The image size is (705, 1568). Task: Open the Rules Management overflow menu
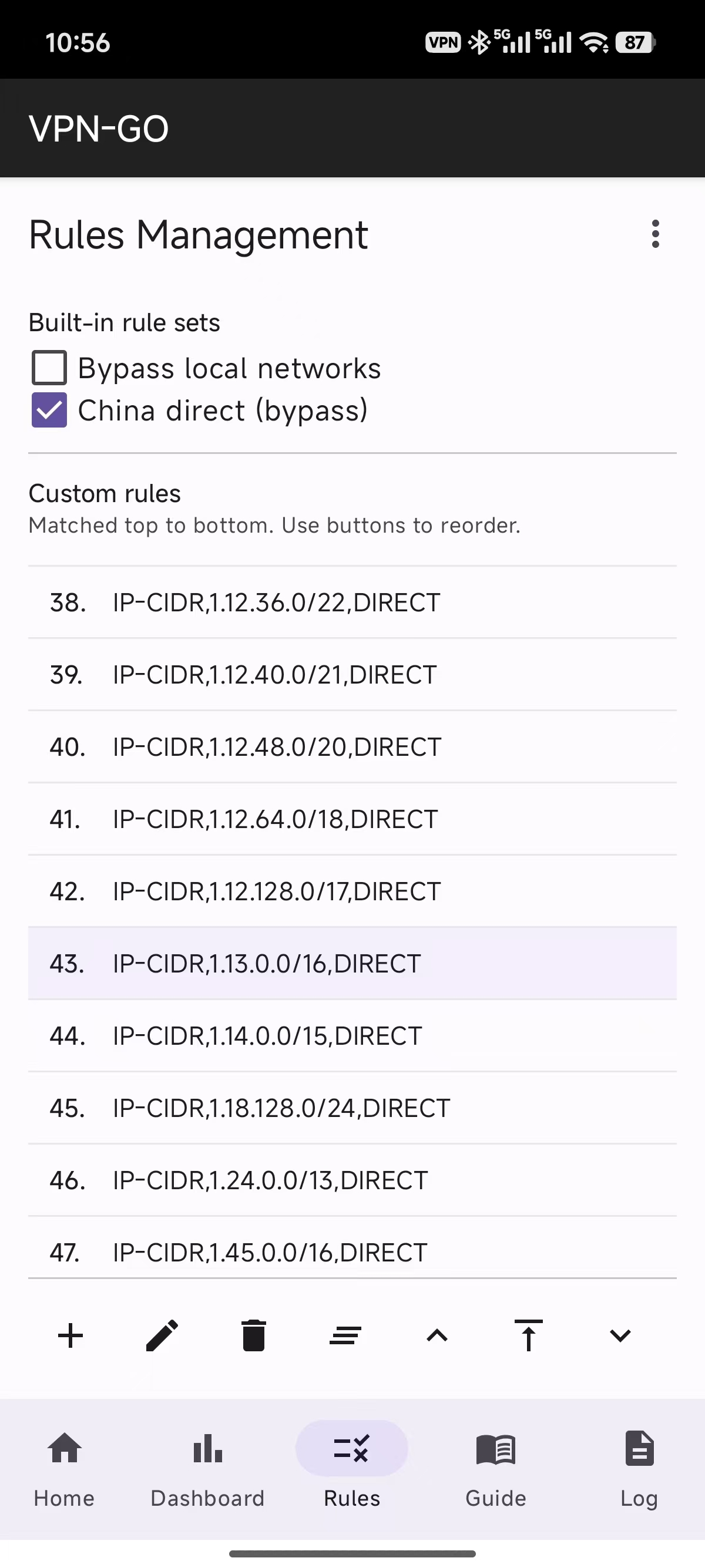coord(655,234)
